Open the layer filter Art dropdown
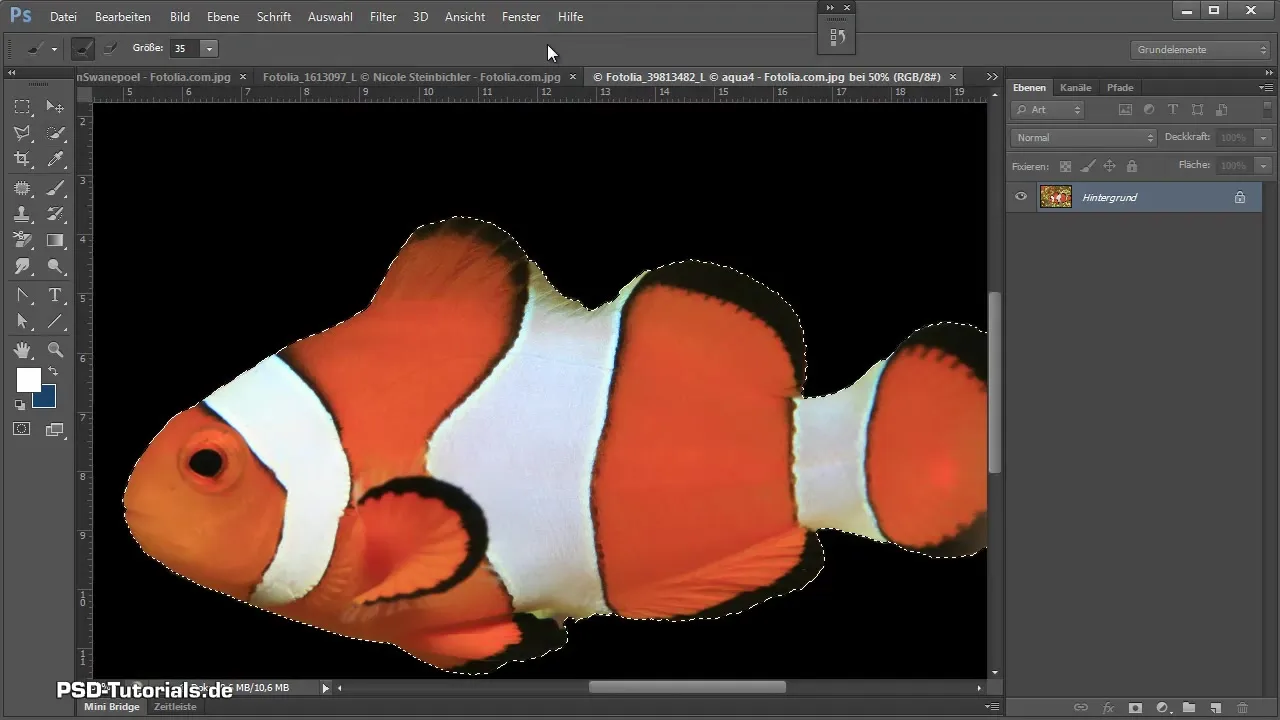 (1048, 109)
